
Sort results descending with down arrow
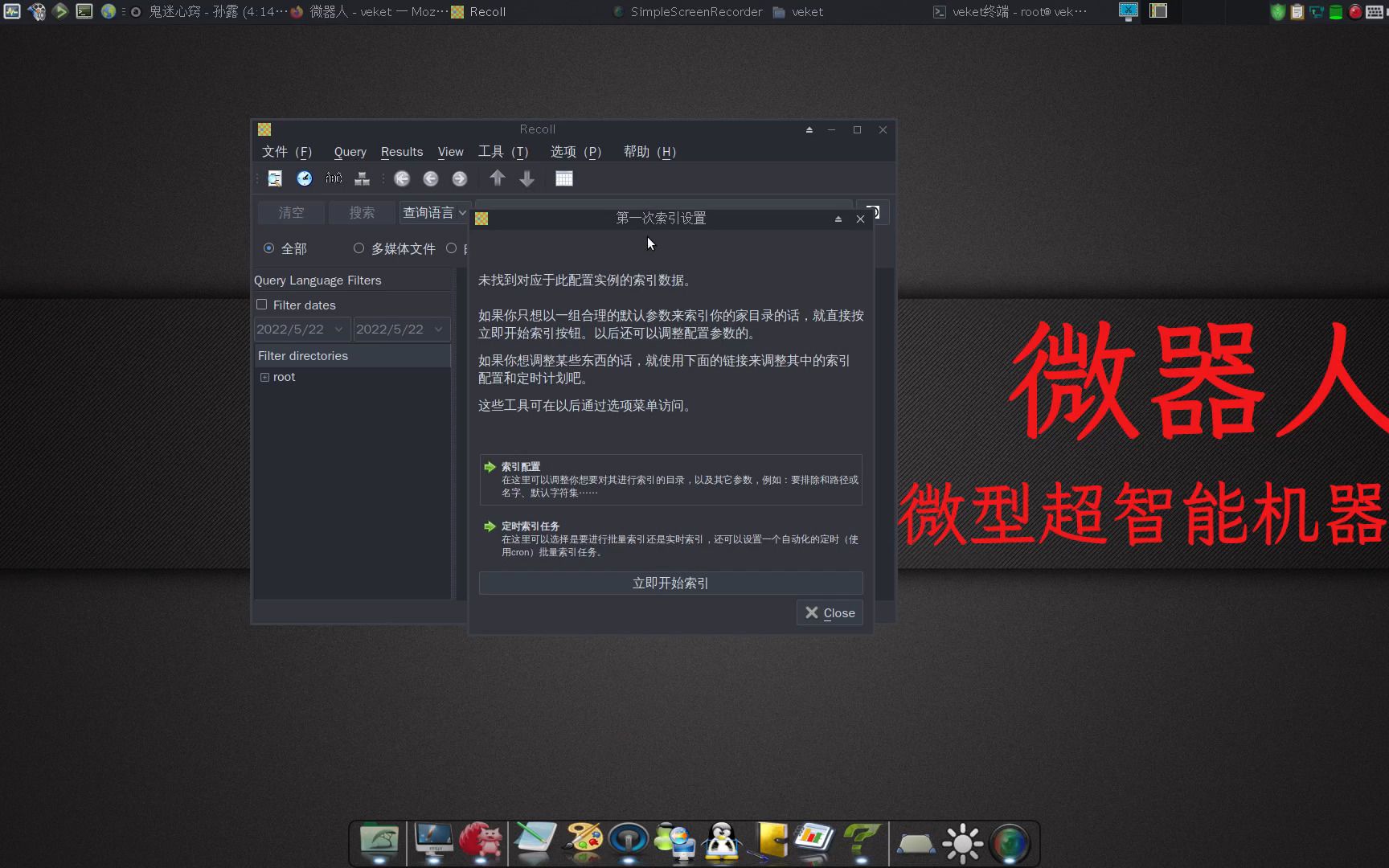[x=527, y=178]
